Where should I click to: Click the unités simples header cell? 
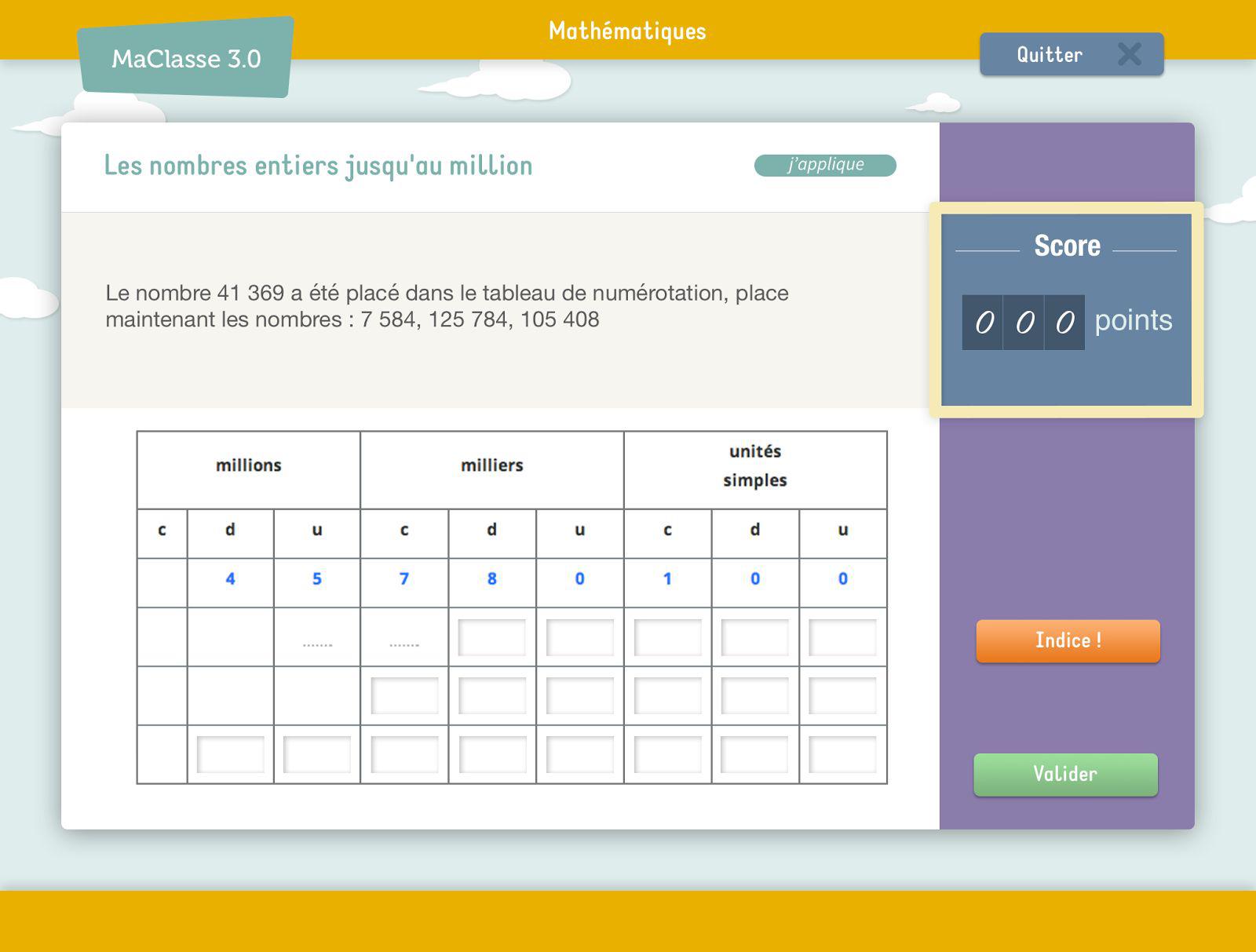pyautogui.click(x=755, y=469)
